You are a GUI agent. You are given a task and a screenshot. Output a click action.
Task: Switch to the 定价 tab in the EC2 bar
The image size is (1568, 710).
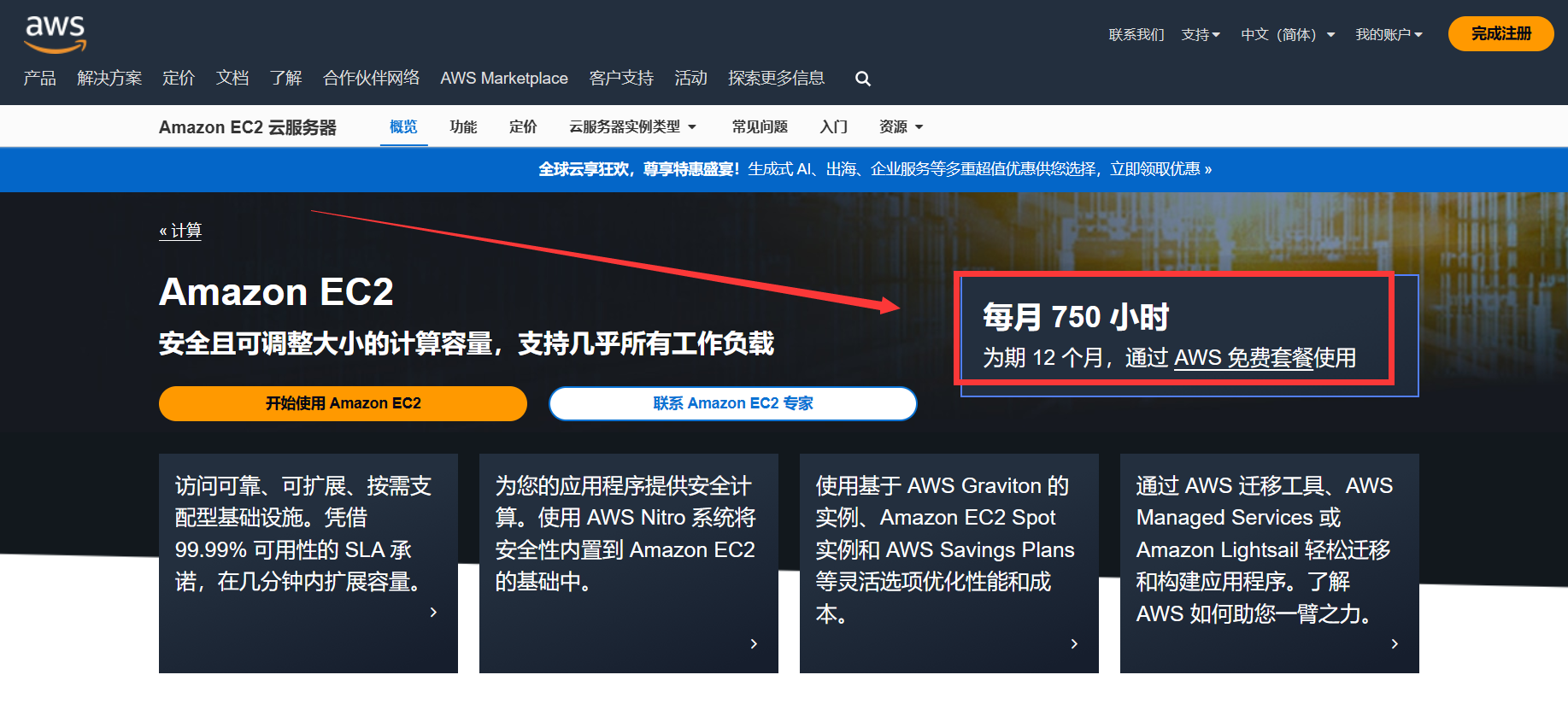point(523,126)
